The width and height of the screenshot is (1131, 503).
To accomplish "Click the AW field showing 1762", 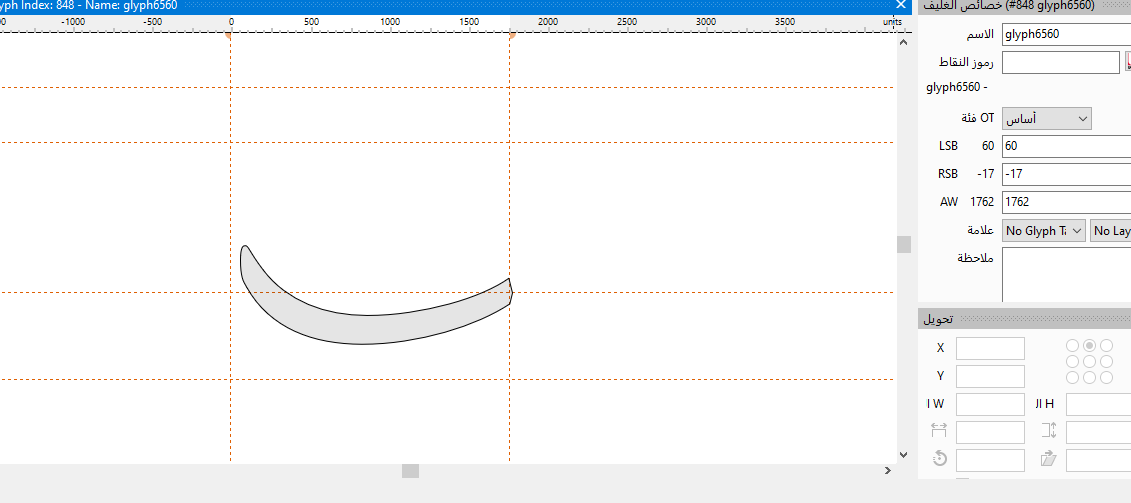I will 1065,202.
